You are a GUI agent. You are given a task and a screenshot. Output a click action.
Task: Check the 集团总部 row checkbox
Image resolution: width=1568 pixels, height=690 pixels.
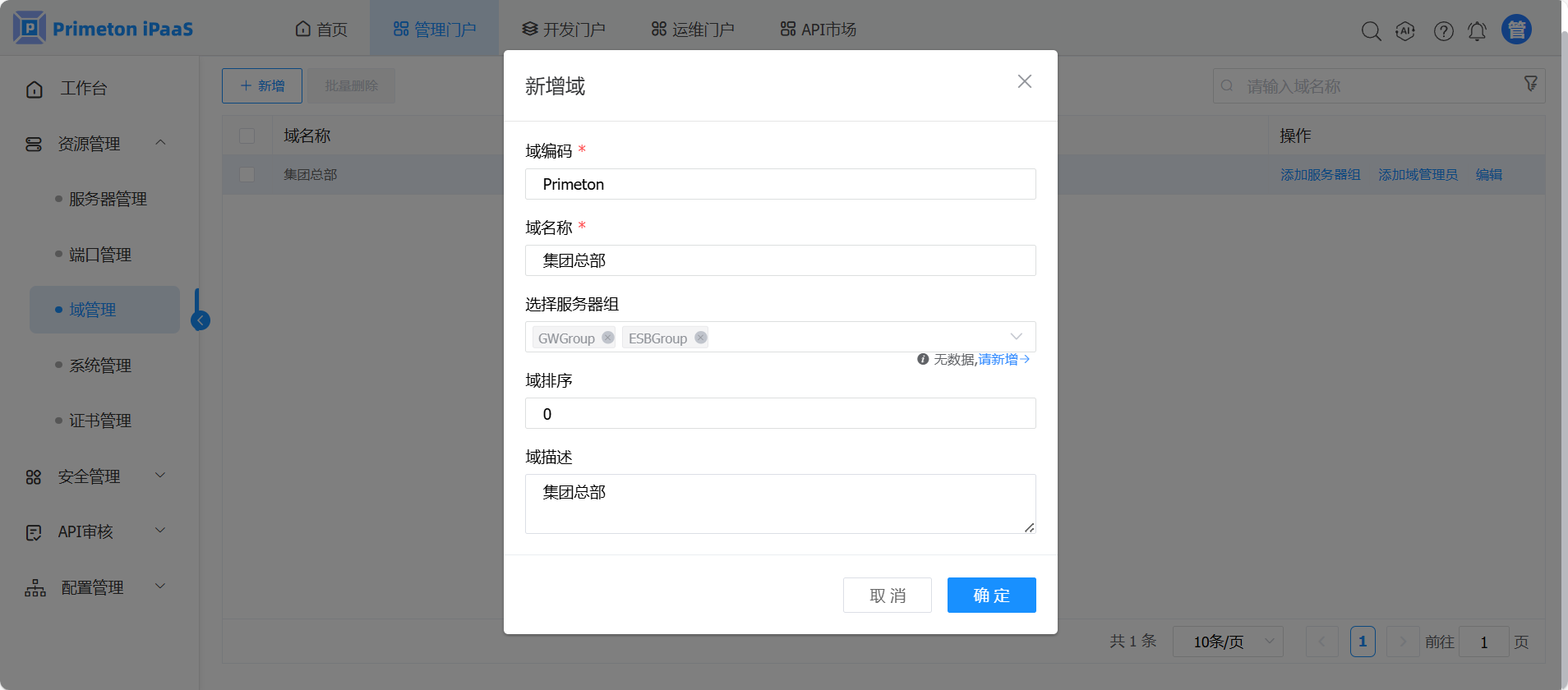[x=247, y=174]
